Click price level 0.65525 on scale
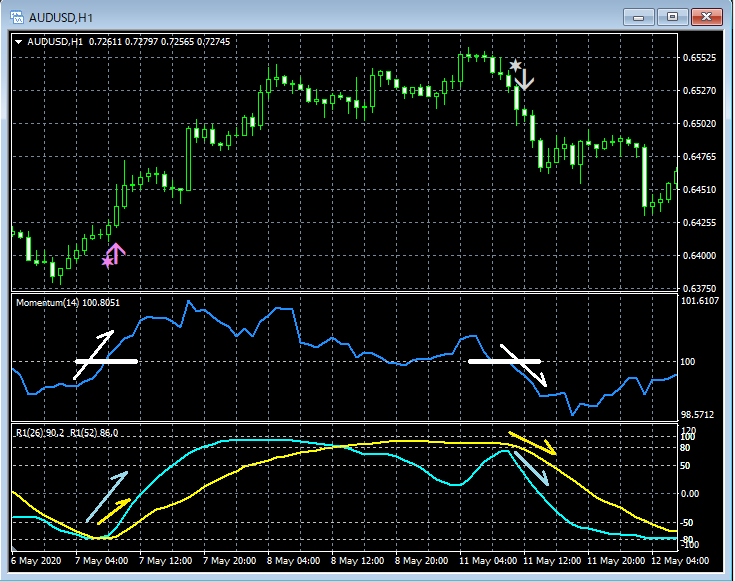Image resolution: width=735 pixels, height=581 pixels. [x=699, y=58]
